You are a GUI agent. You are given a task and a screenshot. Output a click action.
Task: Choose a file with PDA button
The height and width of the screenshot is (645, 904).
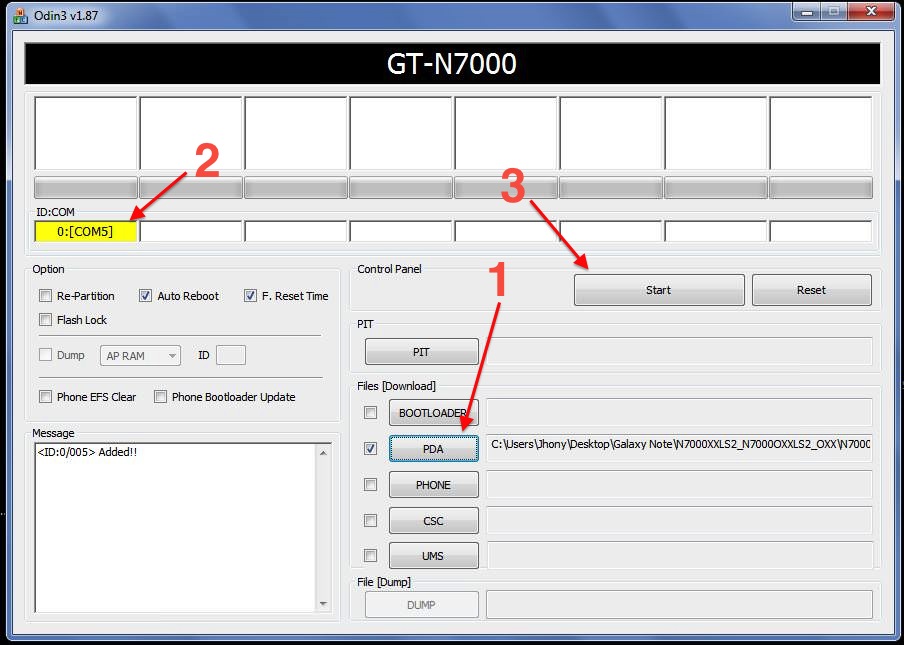432,449
